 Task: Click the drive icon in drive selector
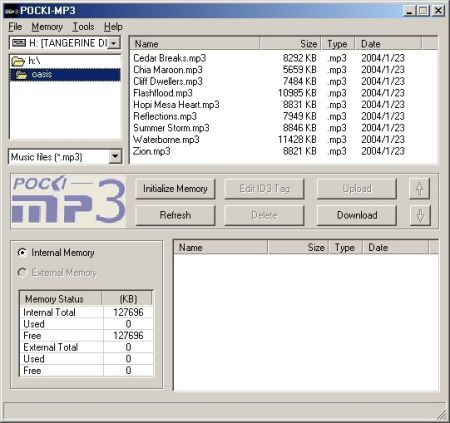(x=19, y=43)
